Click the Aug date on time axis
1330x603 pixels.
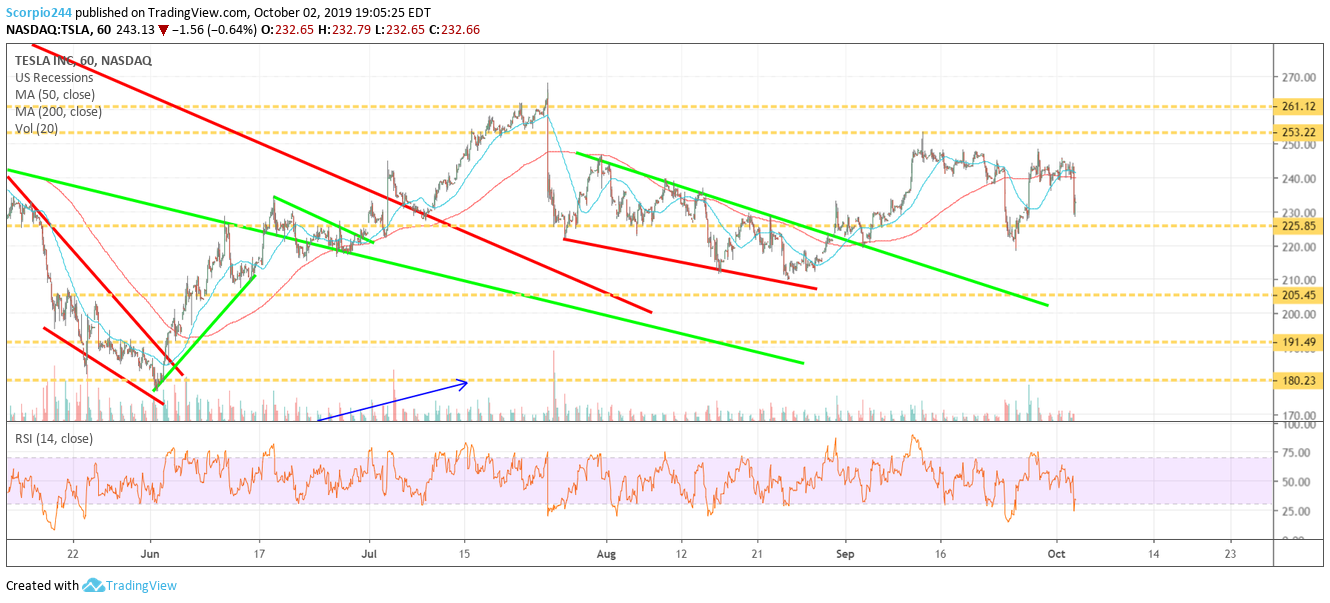pos(604,552)
